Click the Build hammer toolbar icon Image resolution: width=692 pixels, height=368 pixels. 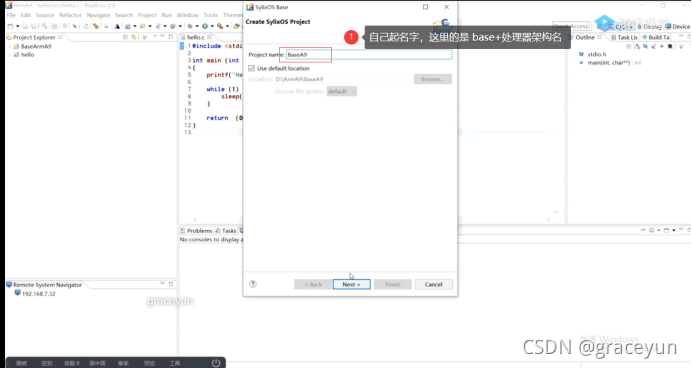click(x=44, y=26)
